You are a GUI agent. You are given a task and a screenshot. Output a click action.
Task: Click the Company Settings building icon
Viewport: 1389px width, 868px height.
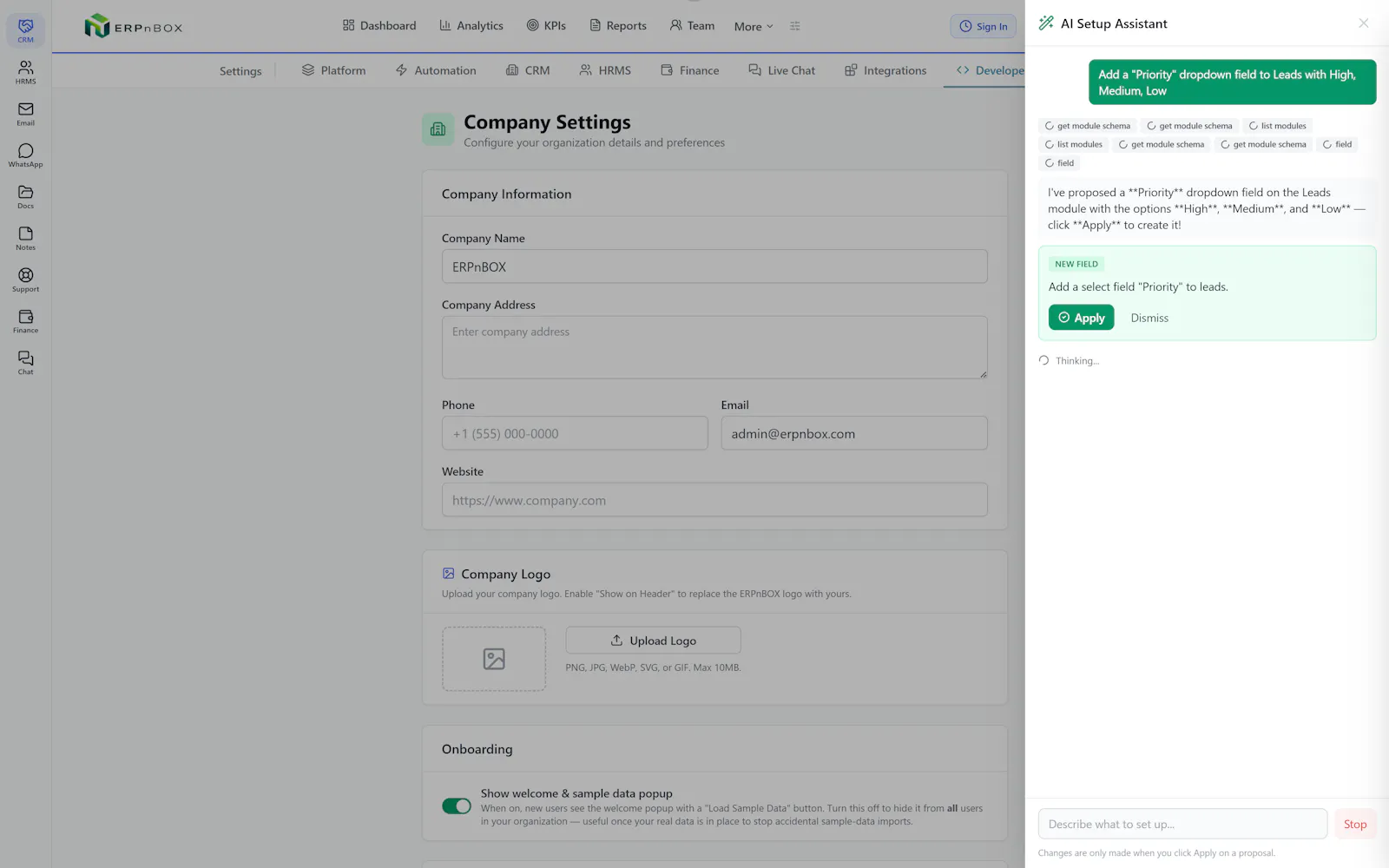pos(438,129)
